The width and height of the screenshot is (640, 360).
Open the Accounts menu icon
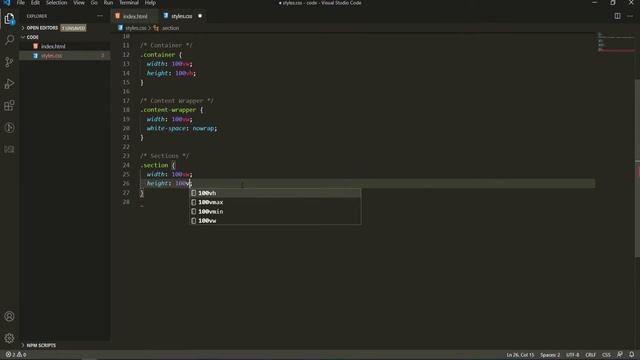[x=9, y=316]
